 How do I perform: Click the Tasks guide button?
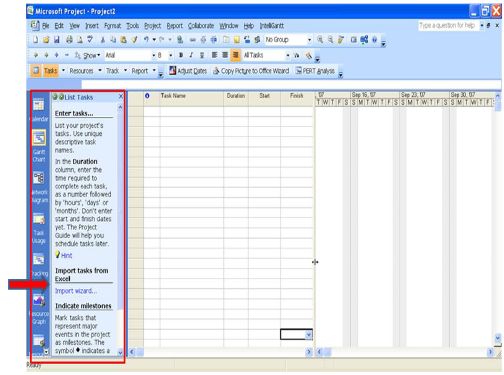tap(51, 71)
